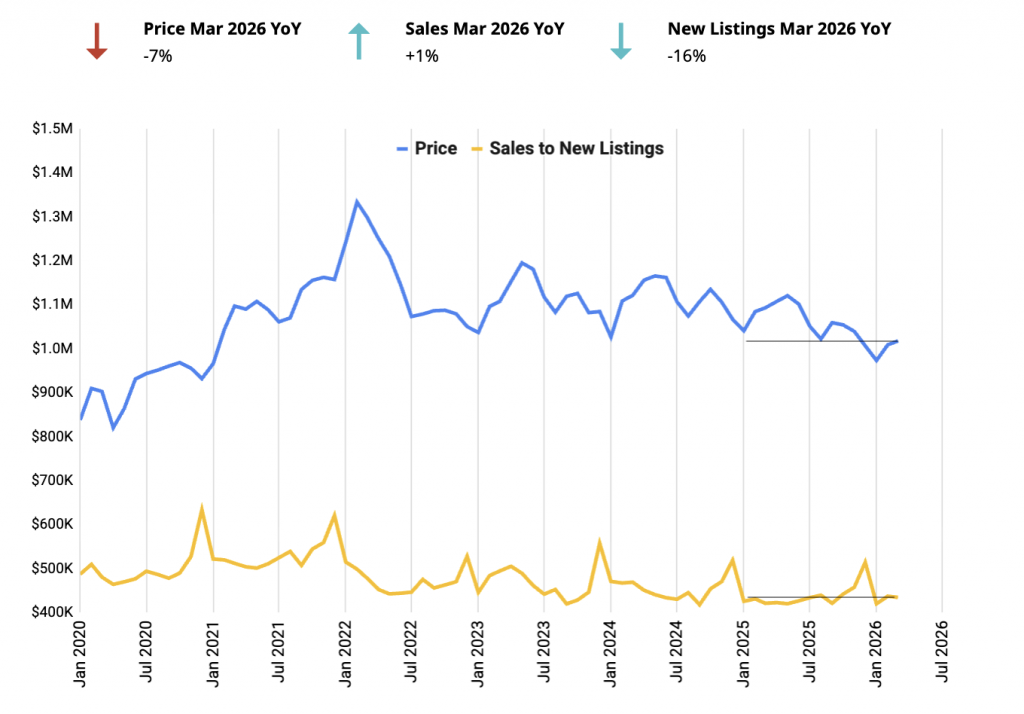Click the red down arrow beside Price YoY
The width and height of the screenshot is (1024, 714).
pyautogui.click(x=96, y=41)
